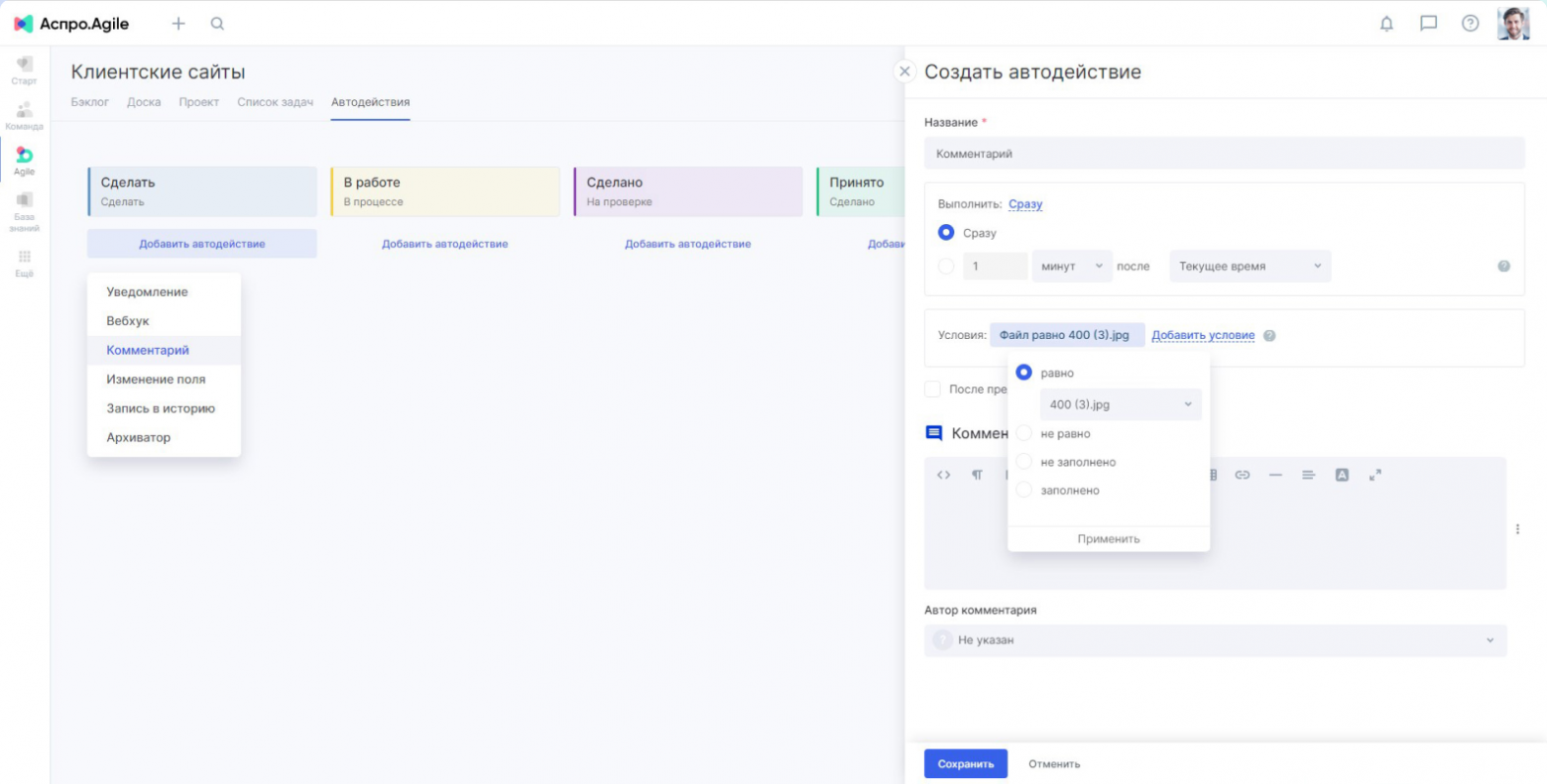1547x784 pixels.
Task: Toggle code view with the angle brackets icon
Action: click(x=943, y=475)
